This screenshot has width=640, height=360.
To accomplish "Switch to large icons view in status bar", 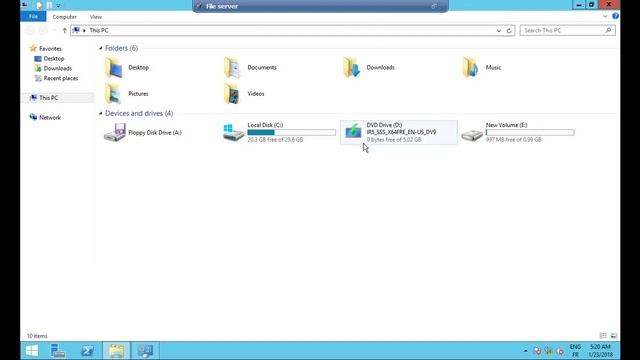I will click(x=613, y=336).
